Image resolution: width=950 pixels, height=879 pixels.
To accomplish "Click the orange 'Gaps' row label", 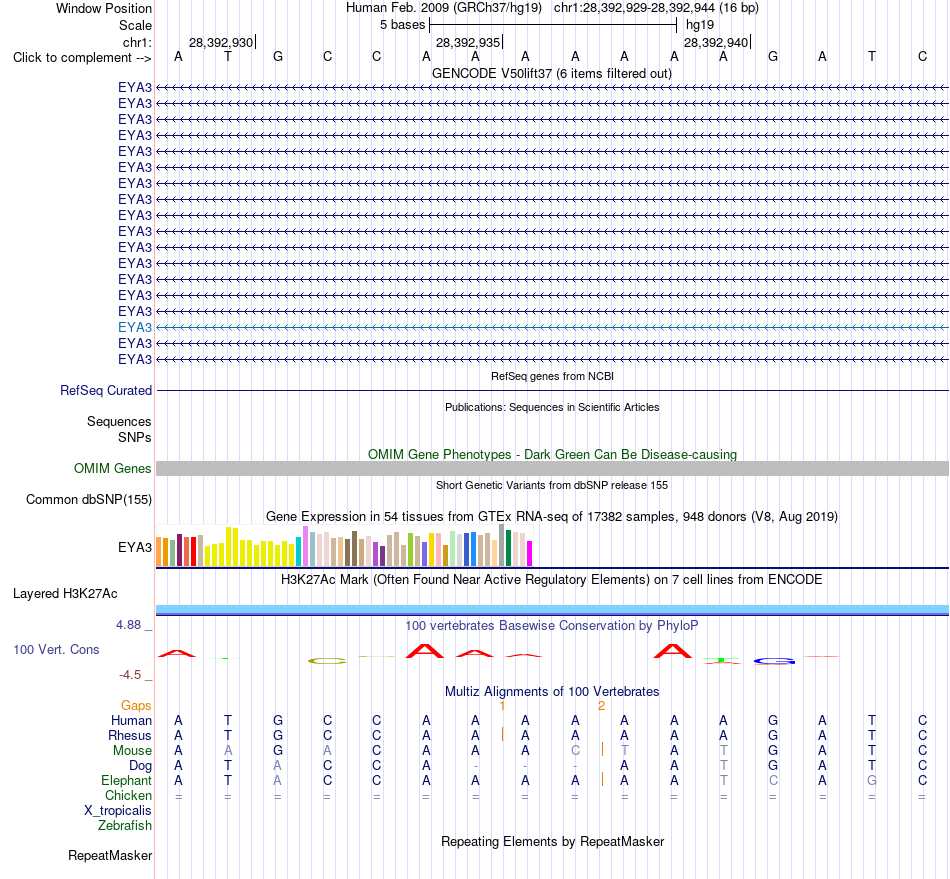I will pyautogui.click(x=136, y=705).
